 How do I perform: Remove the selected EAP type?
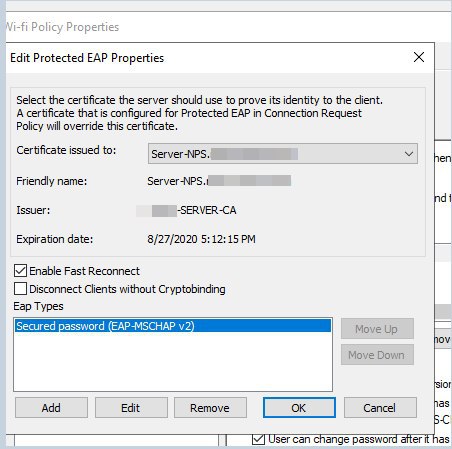tap(210, 408)
